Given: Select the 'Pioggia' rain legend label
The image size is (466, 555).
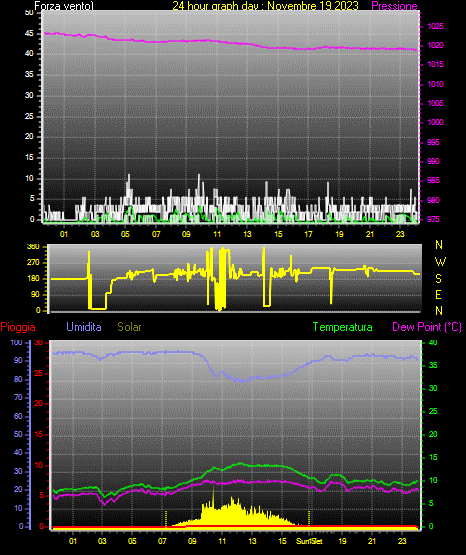Looking at the screenshot, I should point(18,327).
